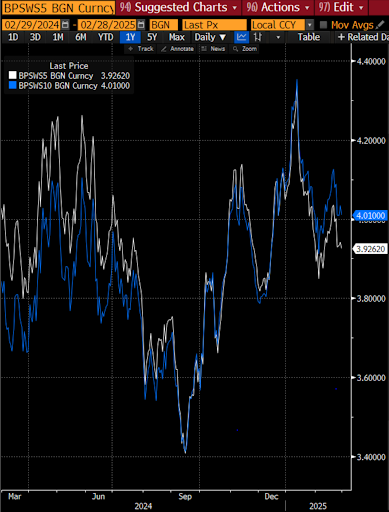Click the Last Price legend header
Viewport: 389px width, 512px height.
tap(69, 66)
